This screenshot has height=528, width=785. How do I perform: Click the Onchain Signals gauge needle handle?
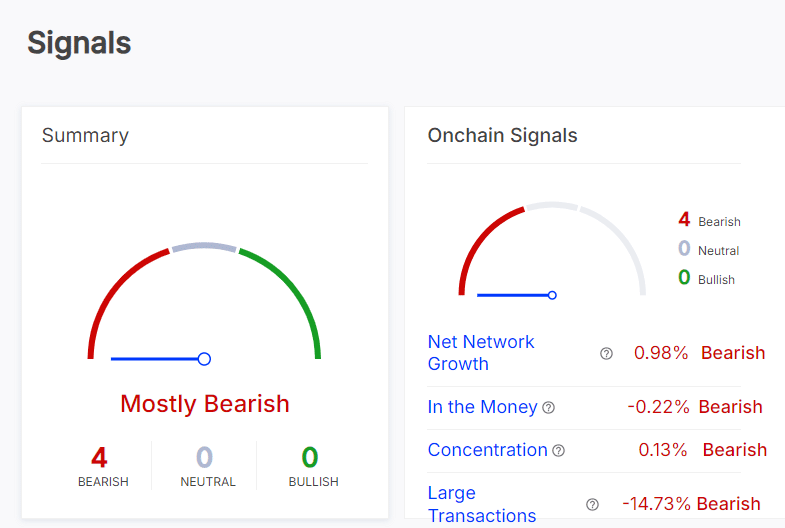(552, 295)
